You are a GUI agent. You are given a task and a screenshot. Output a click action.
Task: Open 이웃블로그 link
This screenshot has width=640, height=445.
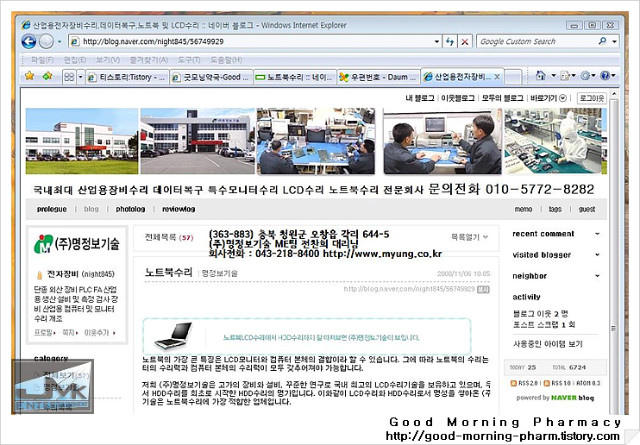click(x=458, y=98)
